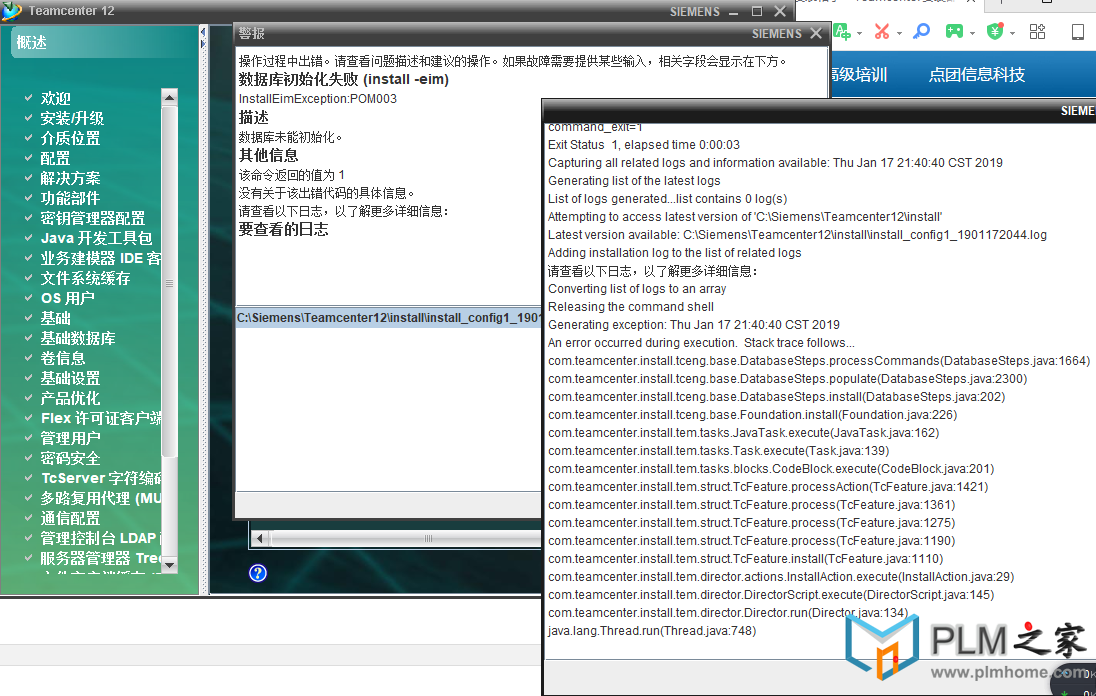Select the 多路复用代理 step
The height and width of the screenshot is (696, 1096).
pos(101,499)
